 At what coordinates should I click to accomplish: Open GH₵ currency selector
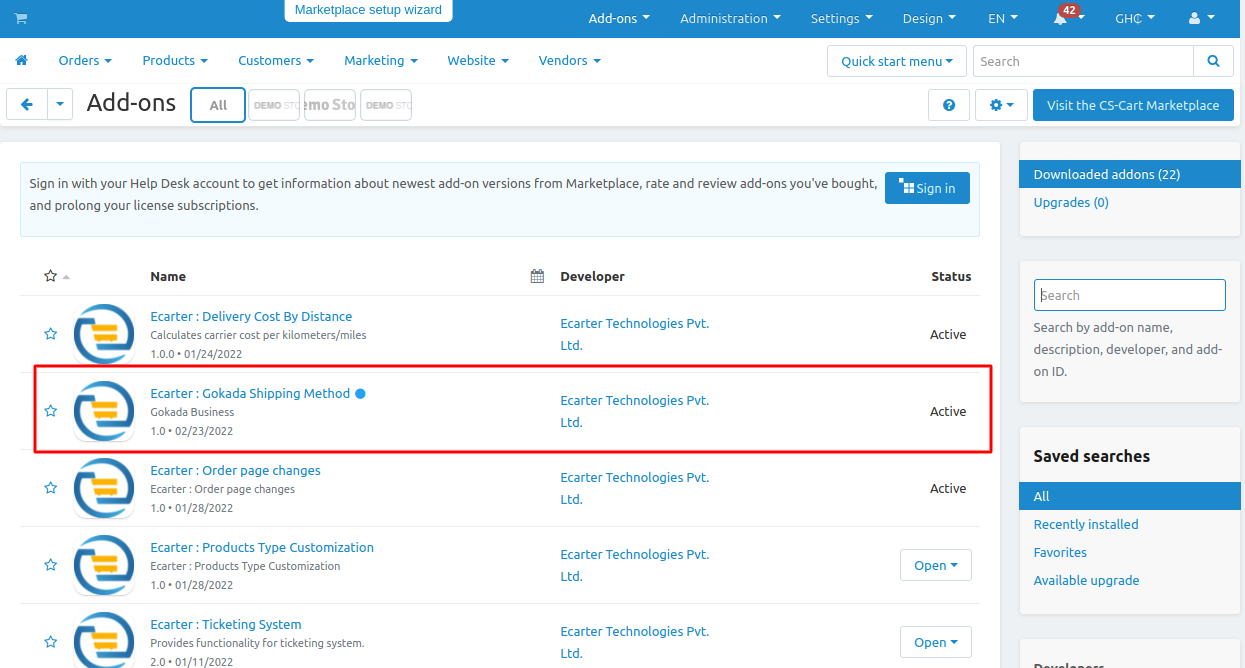coord(1135,18)
